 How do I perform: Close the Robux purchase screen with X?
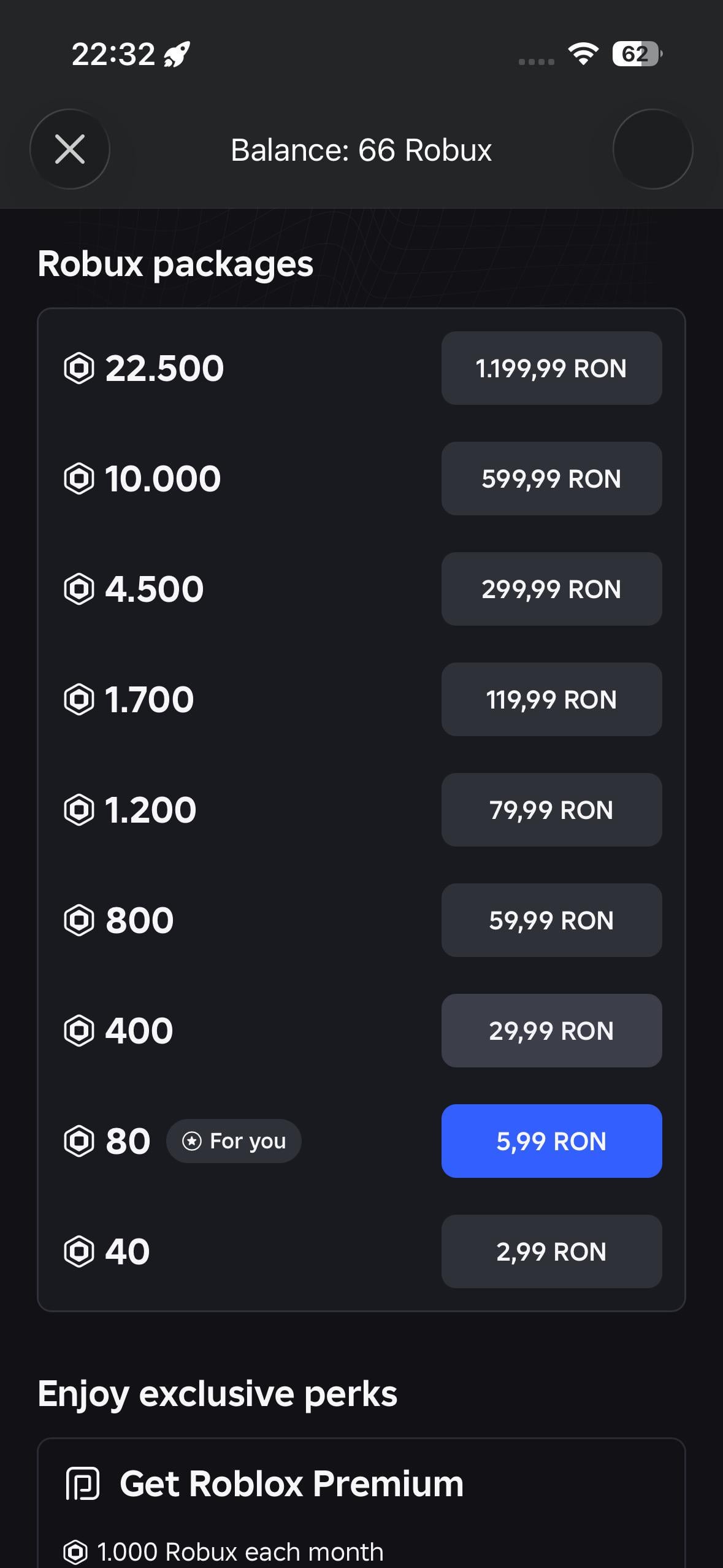(x=70, y=149)
